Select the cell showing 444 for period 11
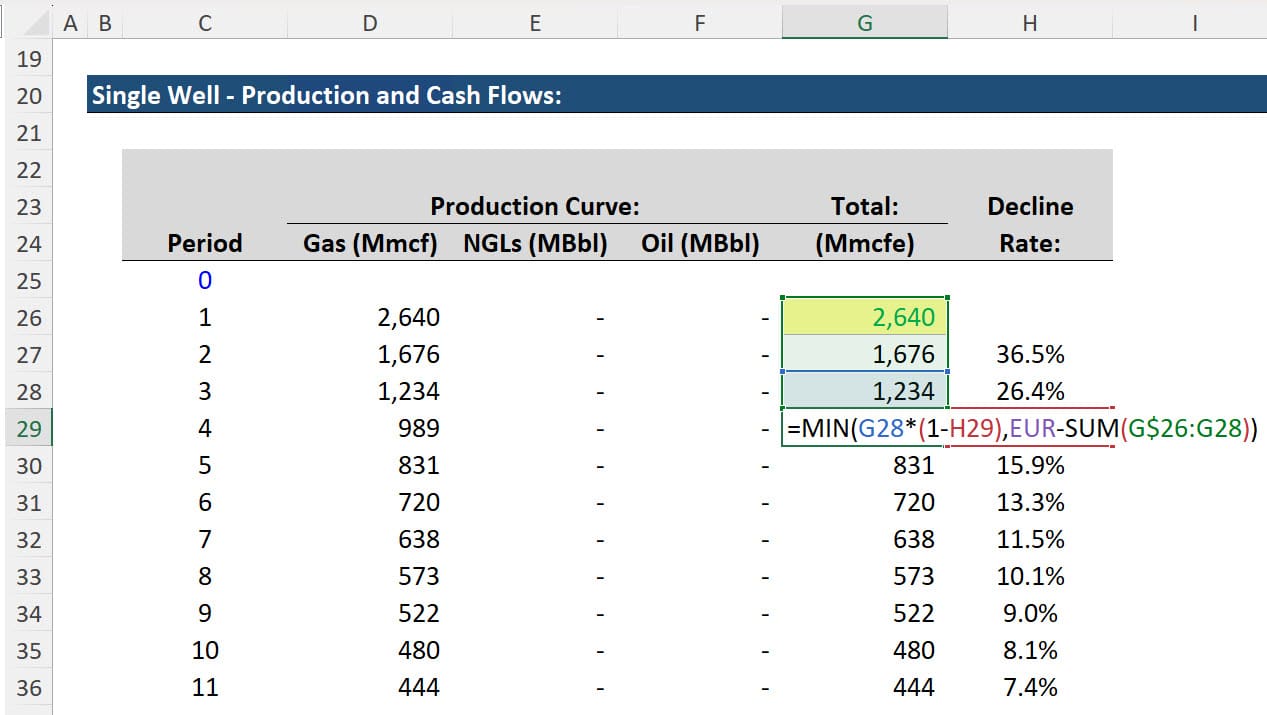Screen dimensions: 1267x715 coord(369,687)
